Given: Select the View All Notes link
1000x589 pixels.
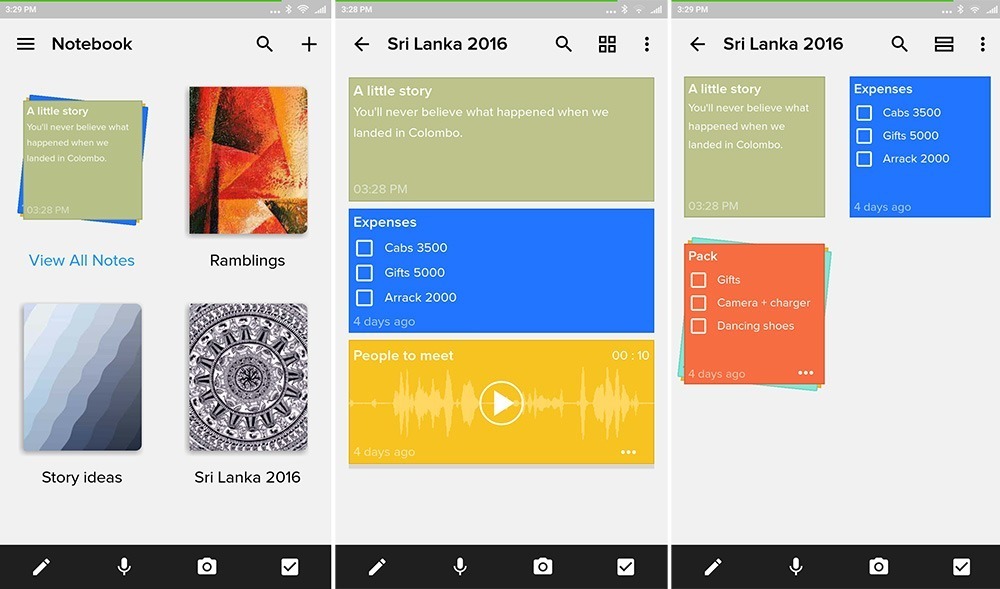Looking at the screenshot, I should coord(82,260).
